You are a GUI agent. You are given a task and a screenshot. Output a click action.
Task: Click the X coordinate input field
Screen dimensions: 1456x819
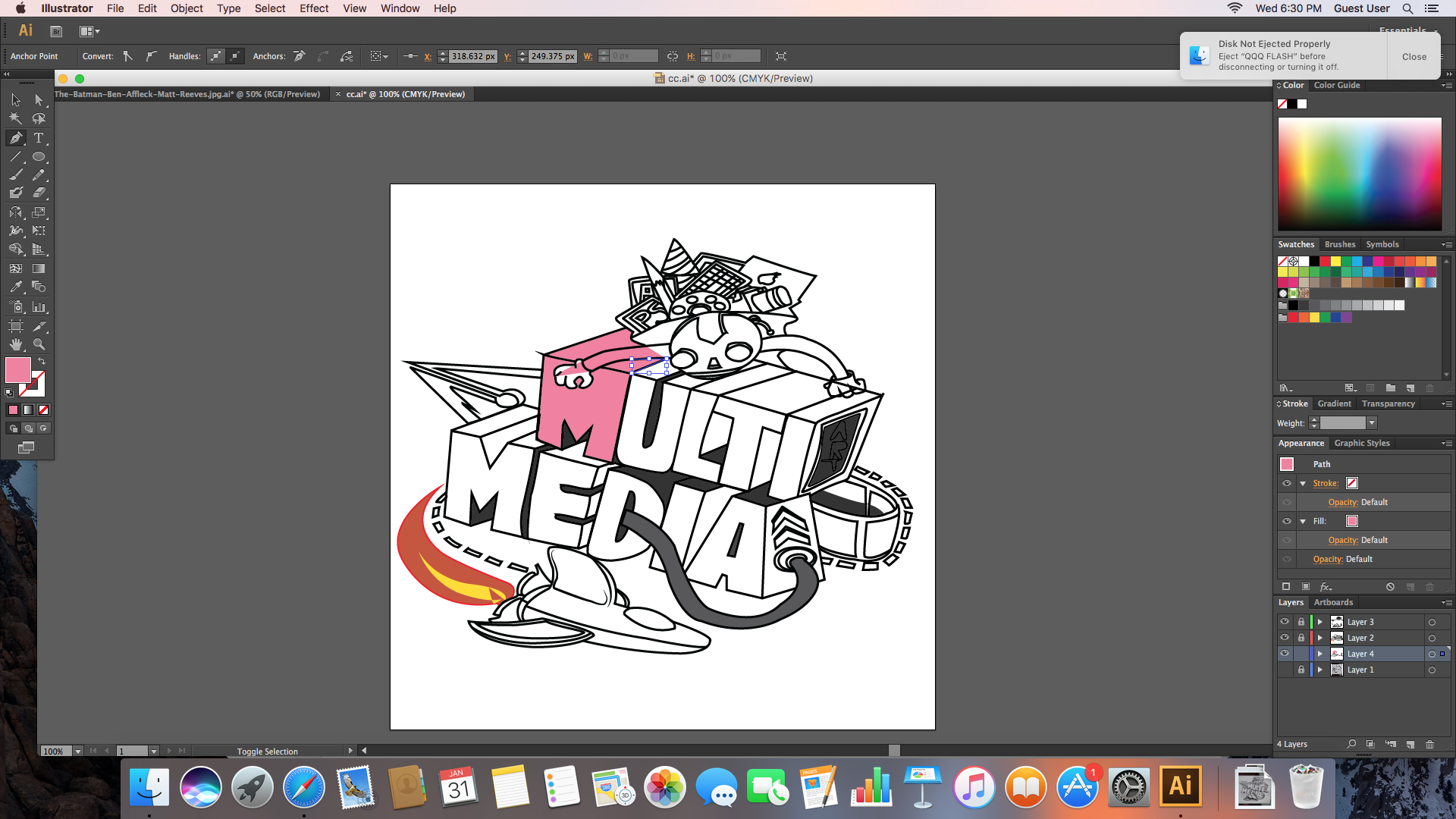473,56
